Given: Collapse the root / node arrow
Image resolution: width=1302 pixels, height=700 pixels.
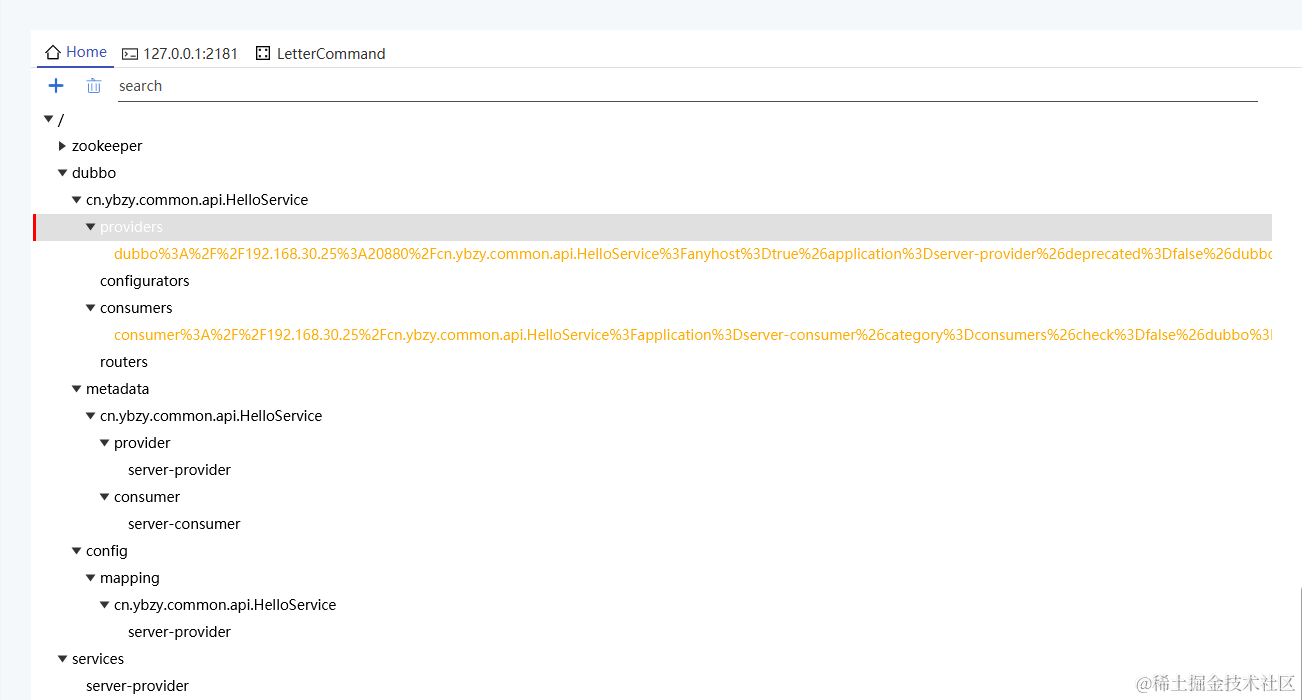Looking at the screenshot, I should [48, 119].
